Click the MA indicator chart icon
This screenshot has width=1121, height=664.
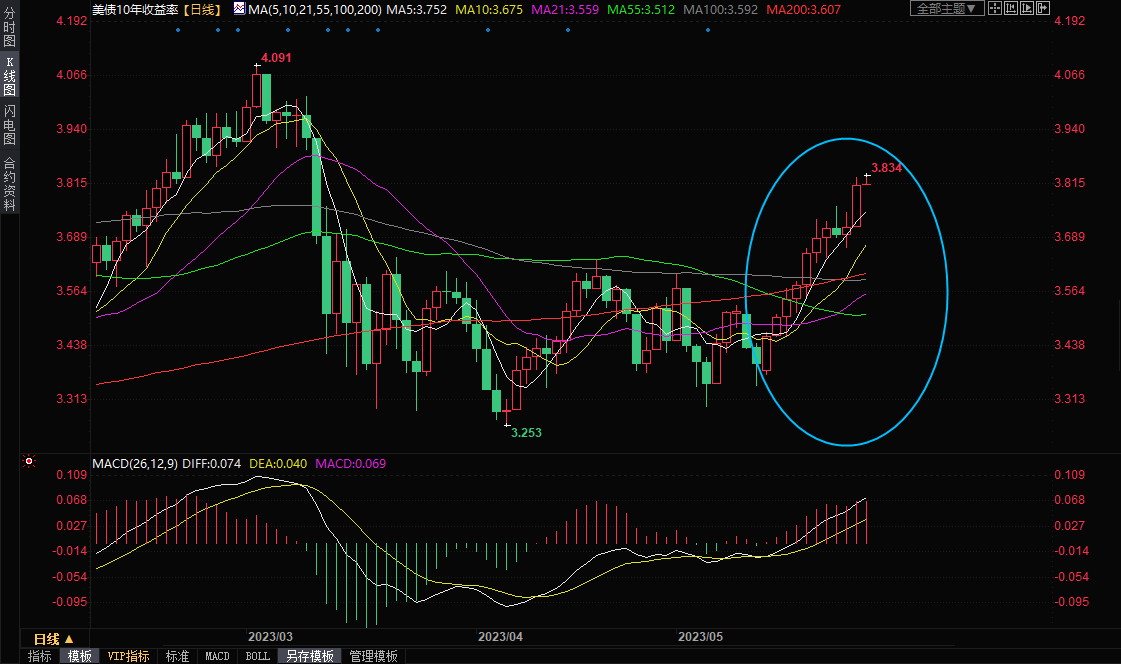(238, 9)
